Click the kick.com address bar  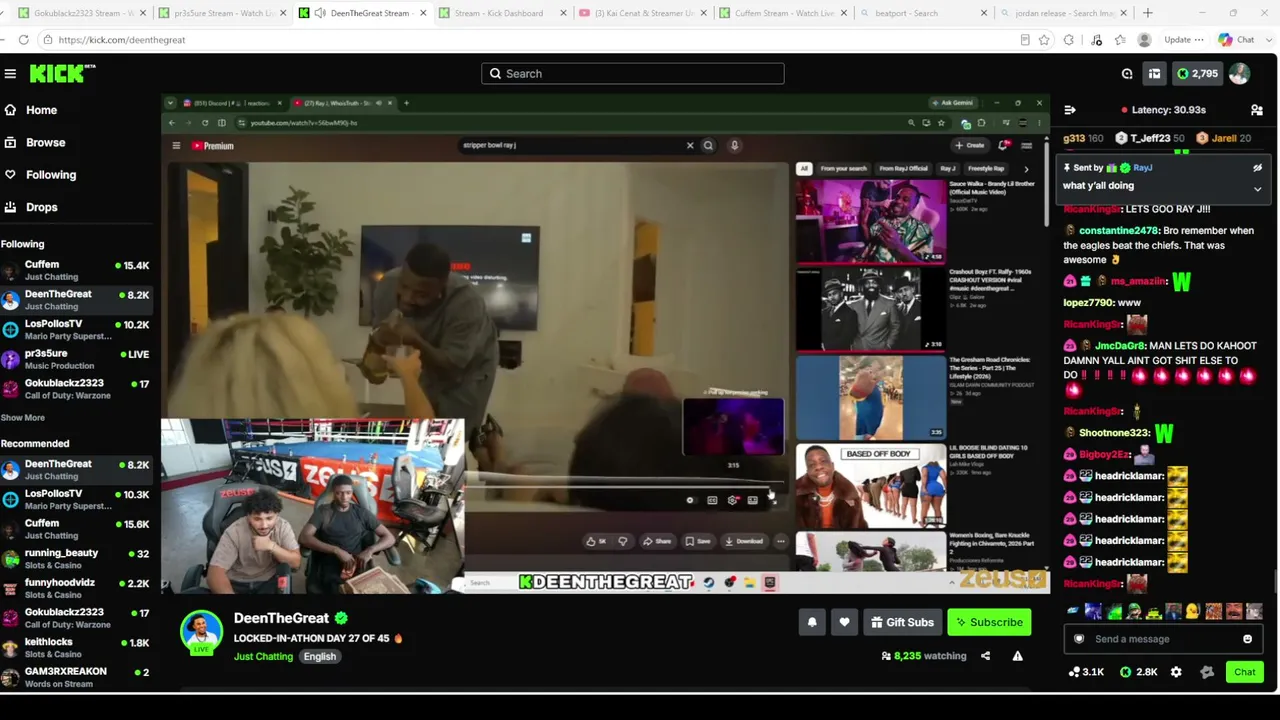(x=530, y=40)
